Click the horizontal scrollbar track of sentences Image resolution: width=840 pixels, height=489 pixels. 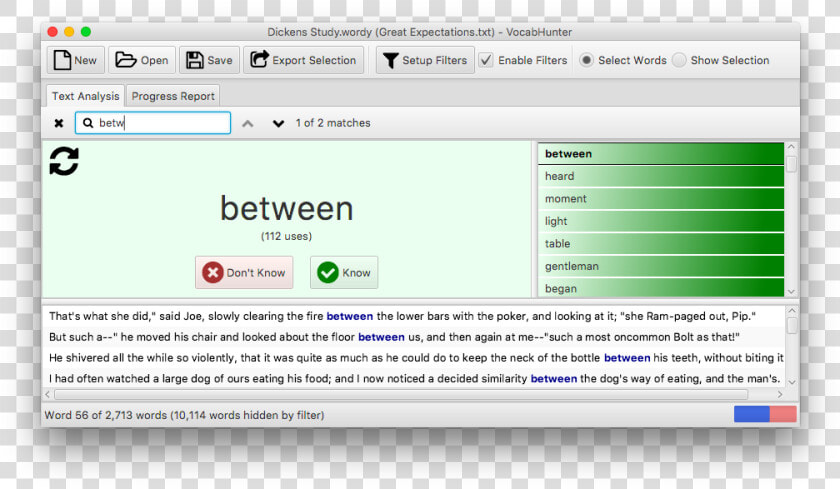click(401, 395)
